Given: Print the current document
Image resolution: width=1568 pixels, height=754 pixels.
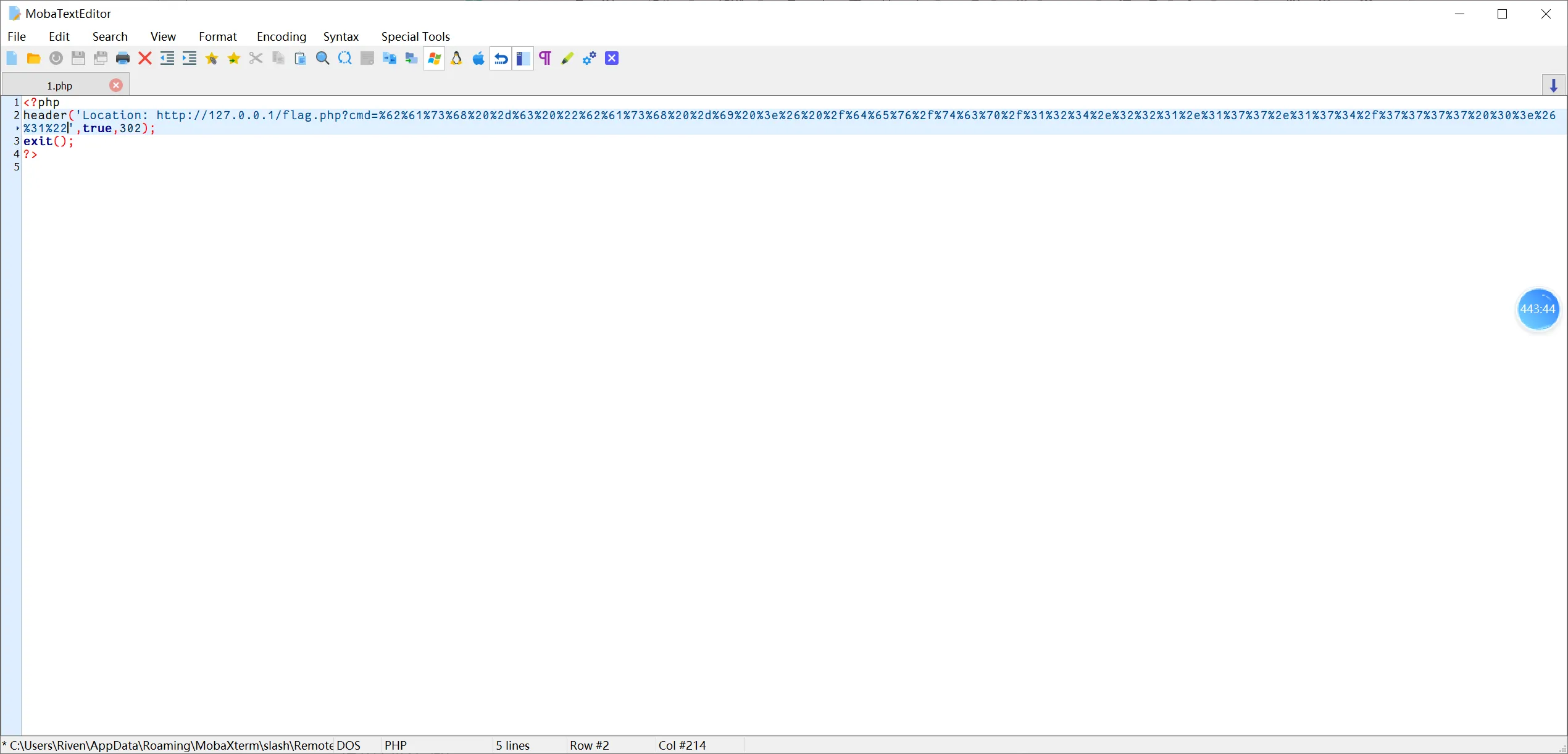Looking at the screenshot, I should coord(122,58).
